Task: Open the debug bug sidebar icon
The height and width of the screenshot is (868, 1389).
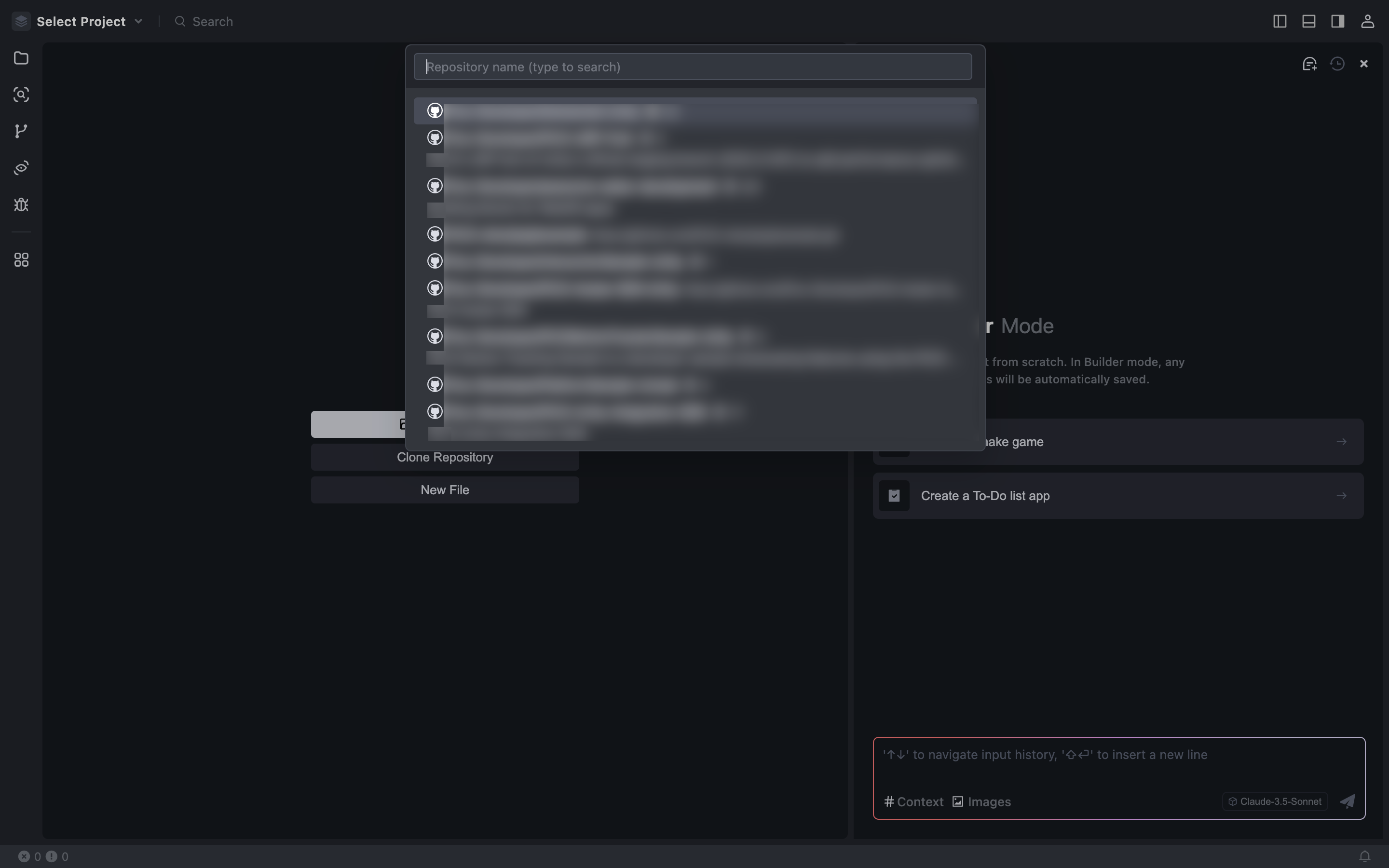Action: coord(21,205)
